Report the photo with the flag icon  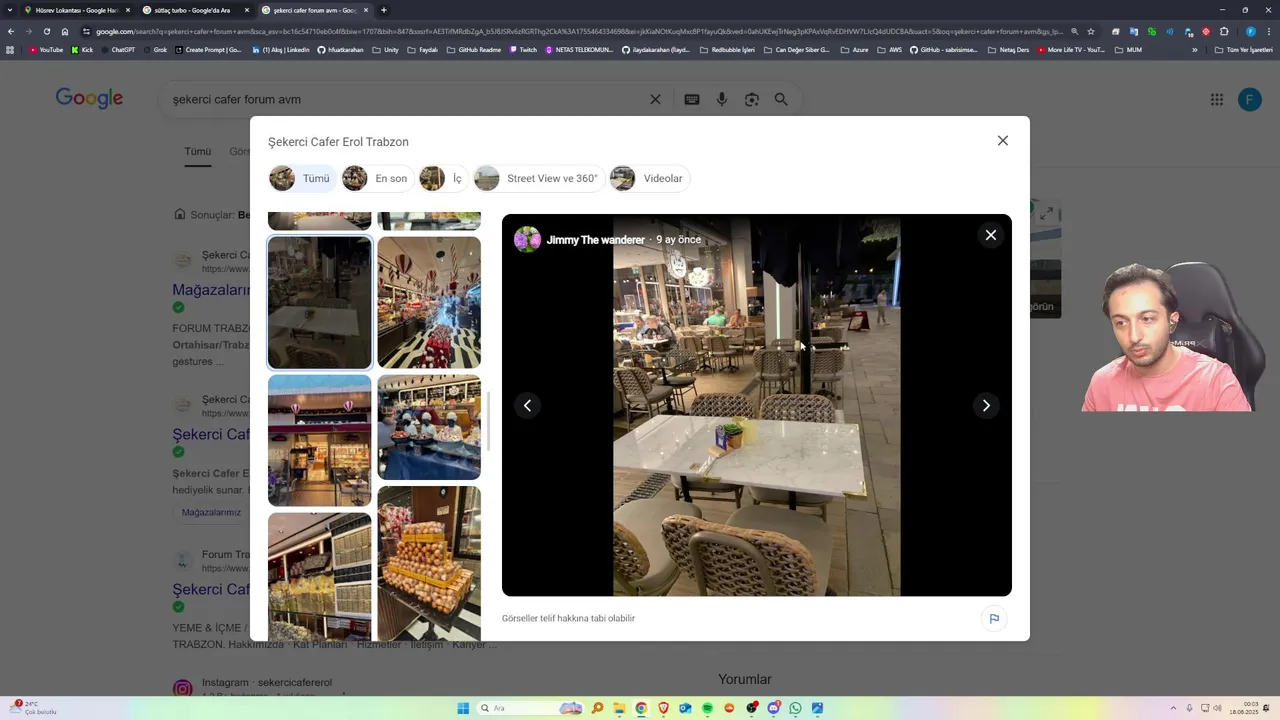994,618
